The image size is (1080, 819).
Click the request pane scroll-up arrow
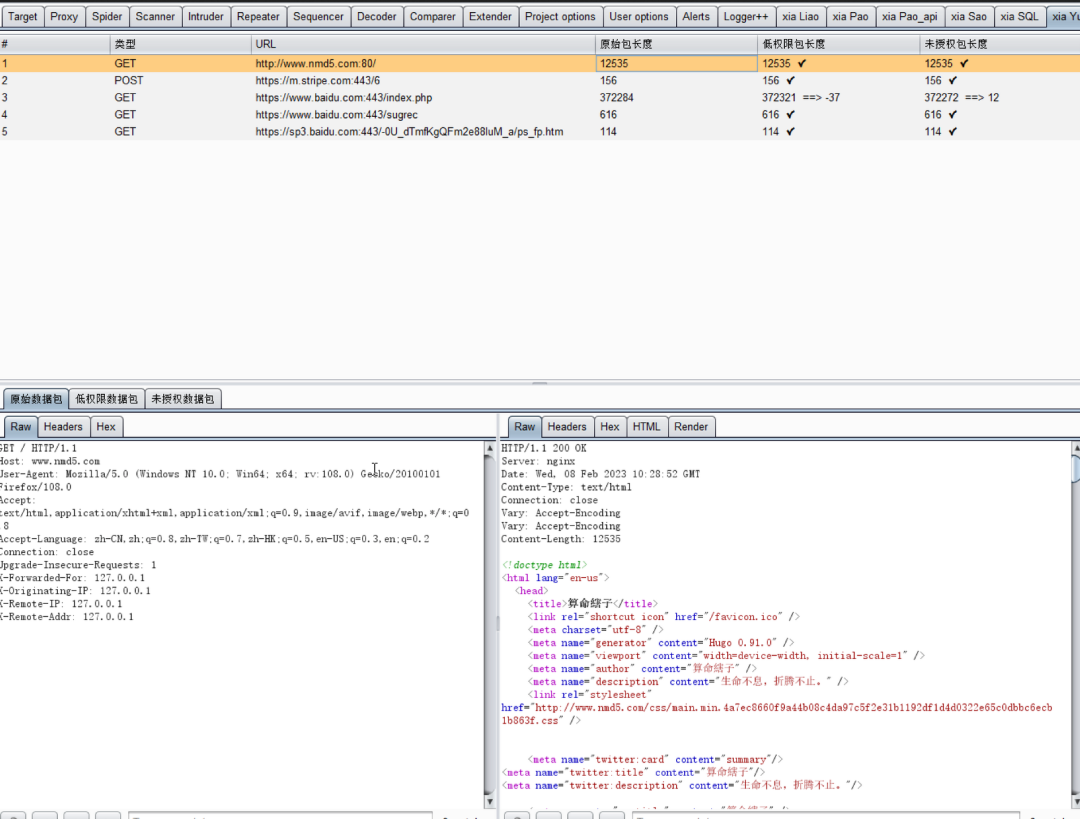[x=490, y=448]
